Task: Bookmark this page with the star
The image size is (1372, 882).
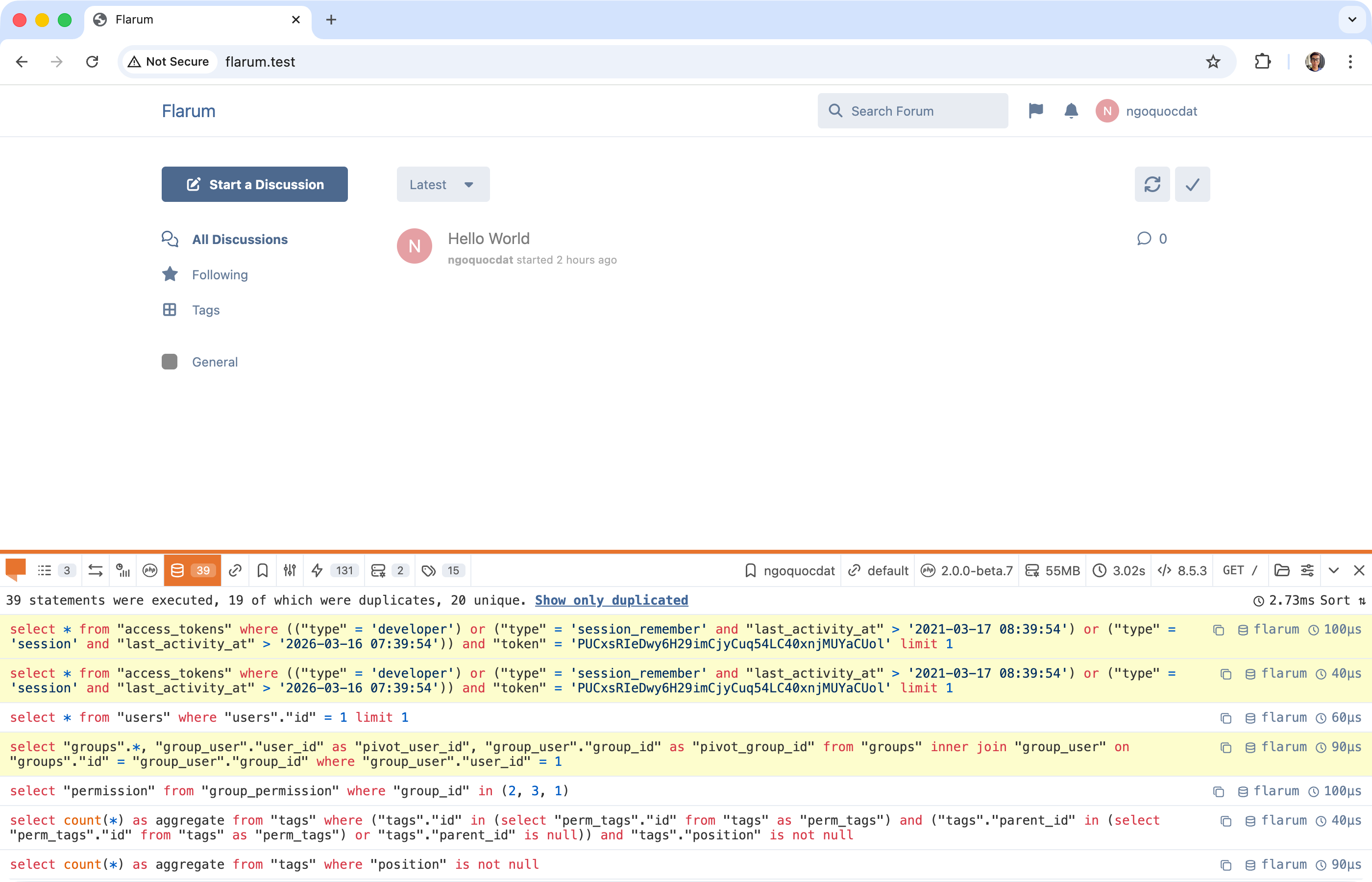Action: click(x=1213, y=62)
